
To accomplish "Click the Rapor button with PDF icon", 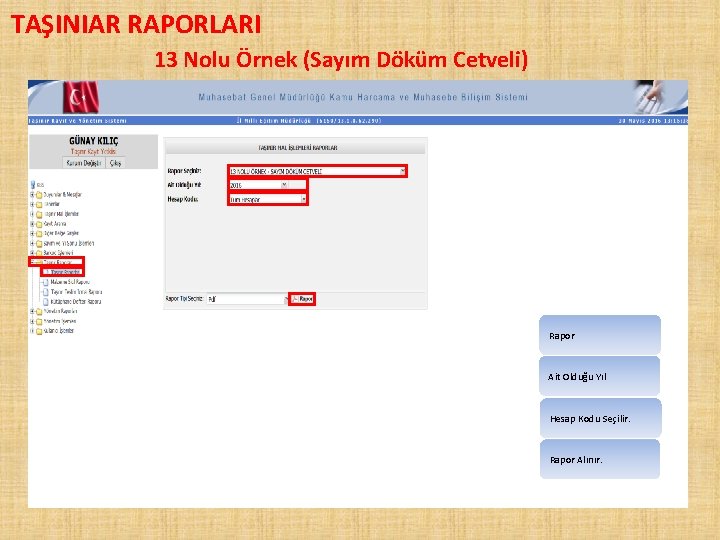I will tap(302, 299).
